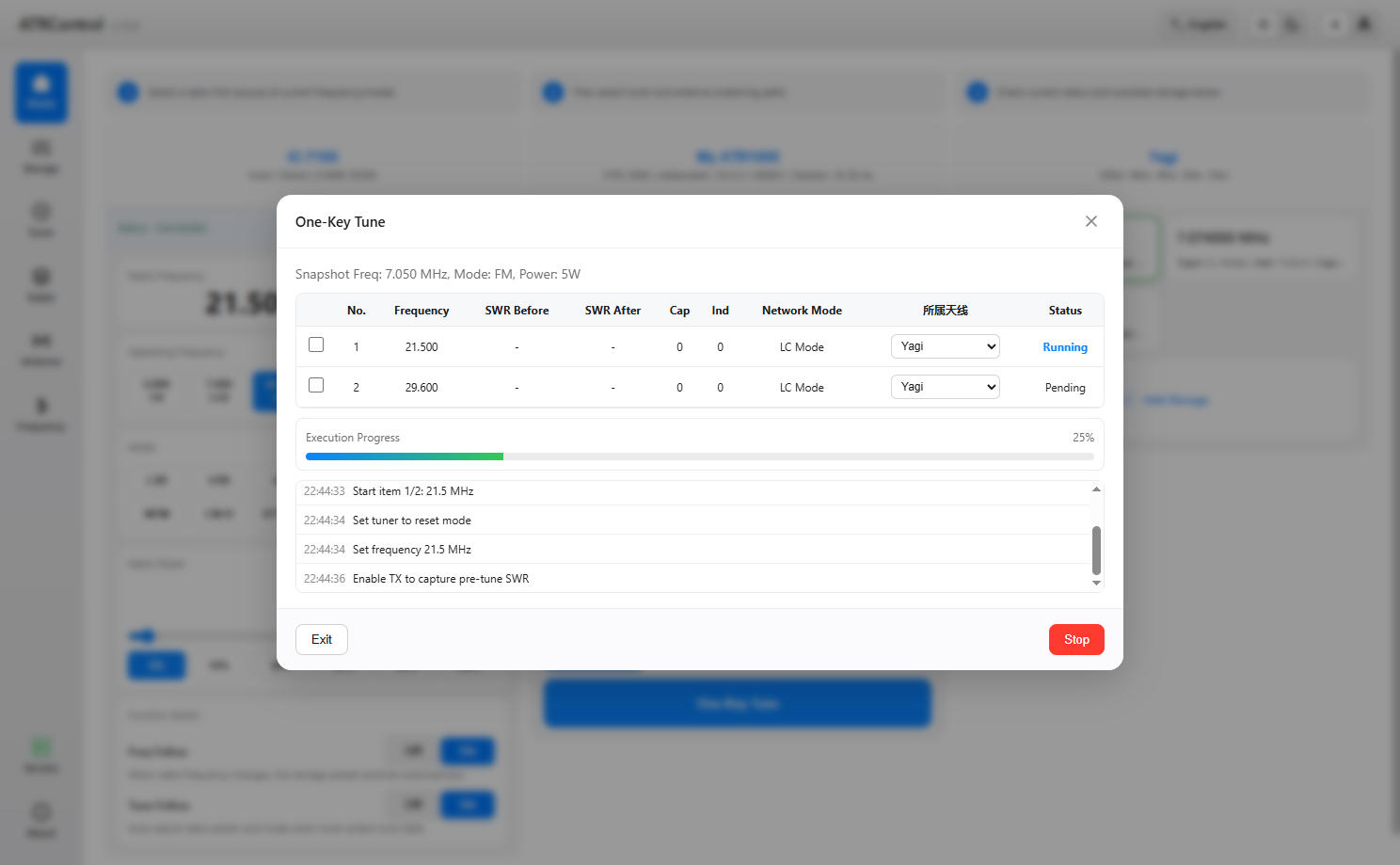Click the Running status of row 1
This screenshot has height=865, width=1400.
(1065, 347)
